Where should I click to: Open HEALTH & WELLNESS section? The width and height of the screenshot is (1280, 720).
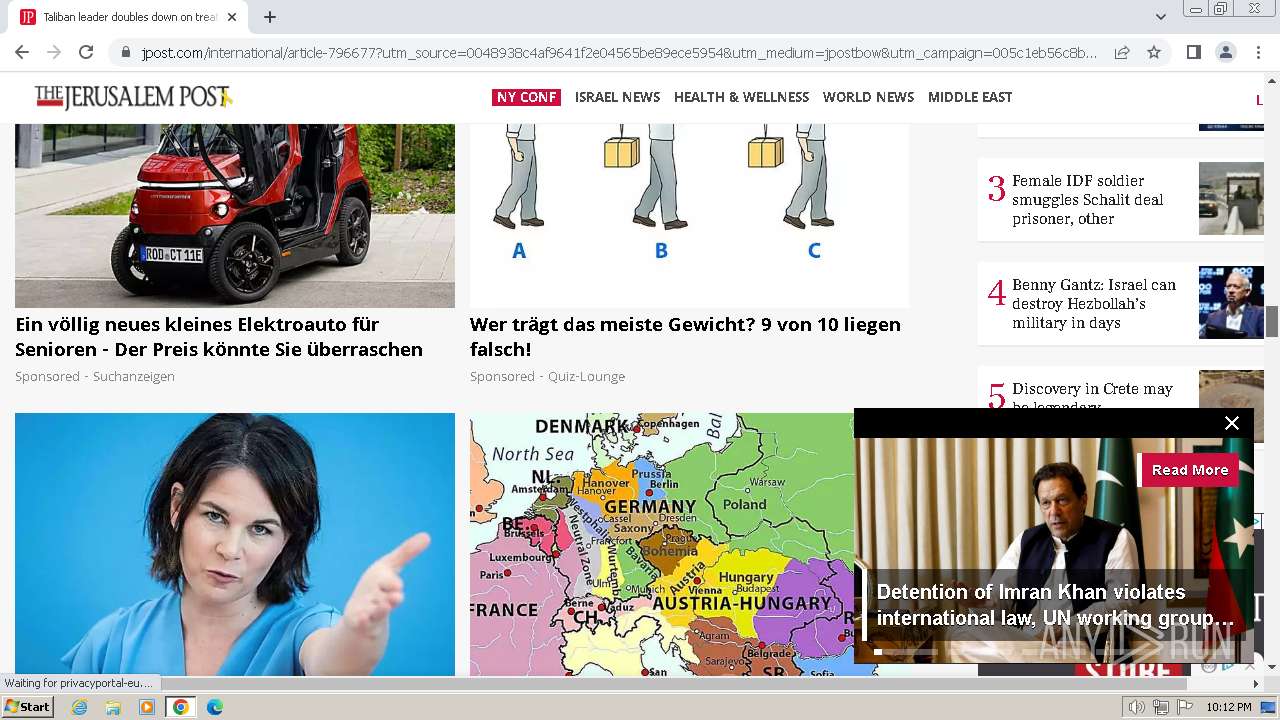click(741, 97)
